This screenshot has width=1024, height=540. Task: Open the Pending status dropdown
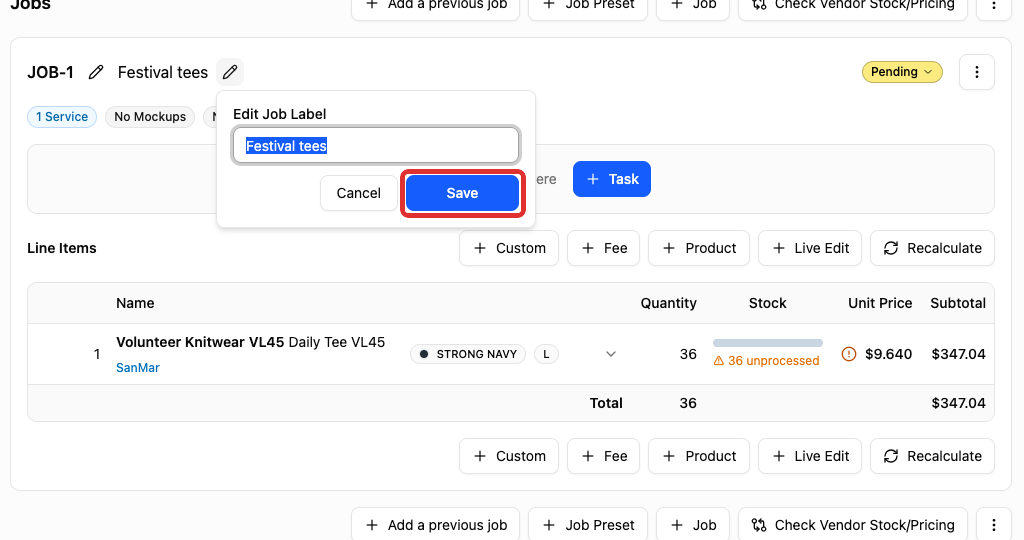[x=902, y=72]
